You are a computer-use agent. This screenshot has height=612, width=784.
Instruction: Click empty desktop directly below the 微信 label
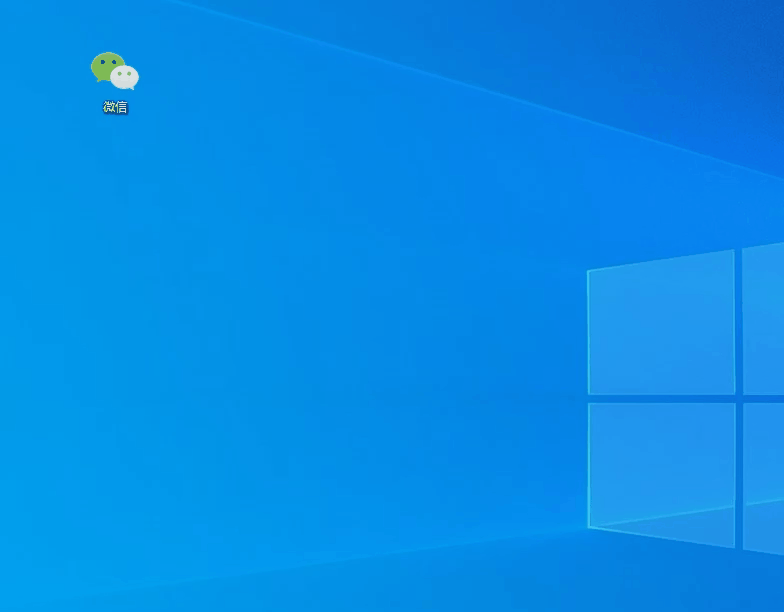click(x=115, y=150)
